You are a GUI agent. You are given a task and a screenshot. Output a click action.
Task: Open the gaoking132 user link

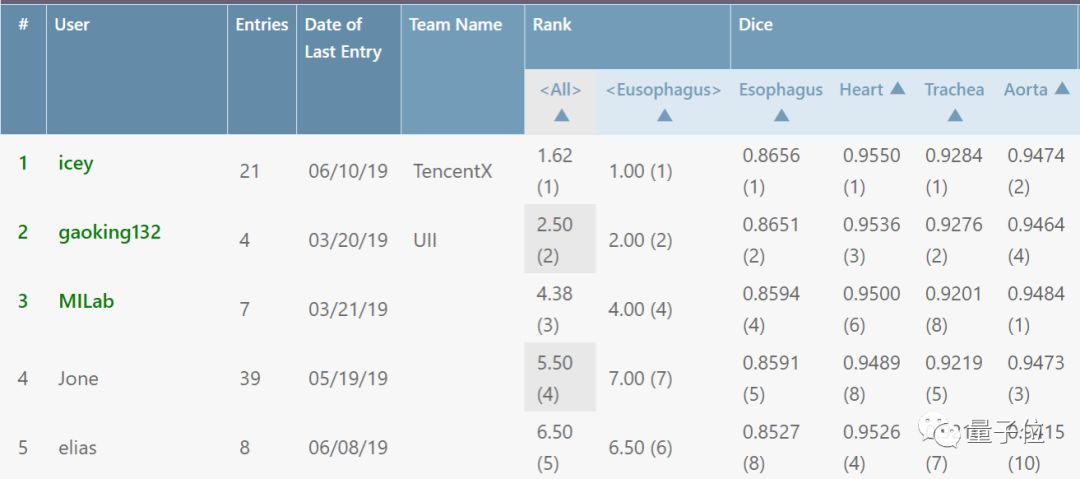(110, 232)
